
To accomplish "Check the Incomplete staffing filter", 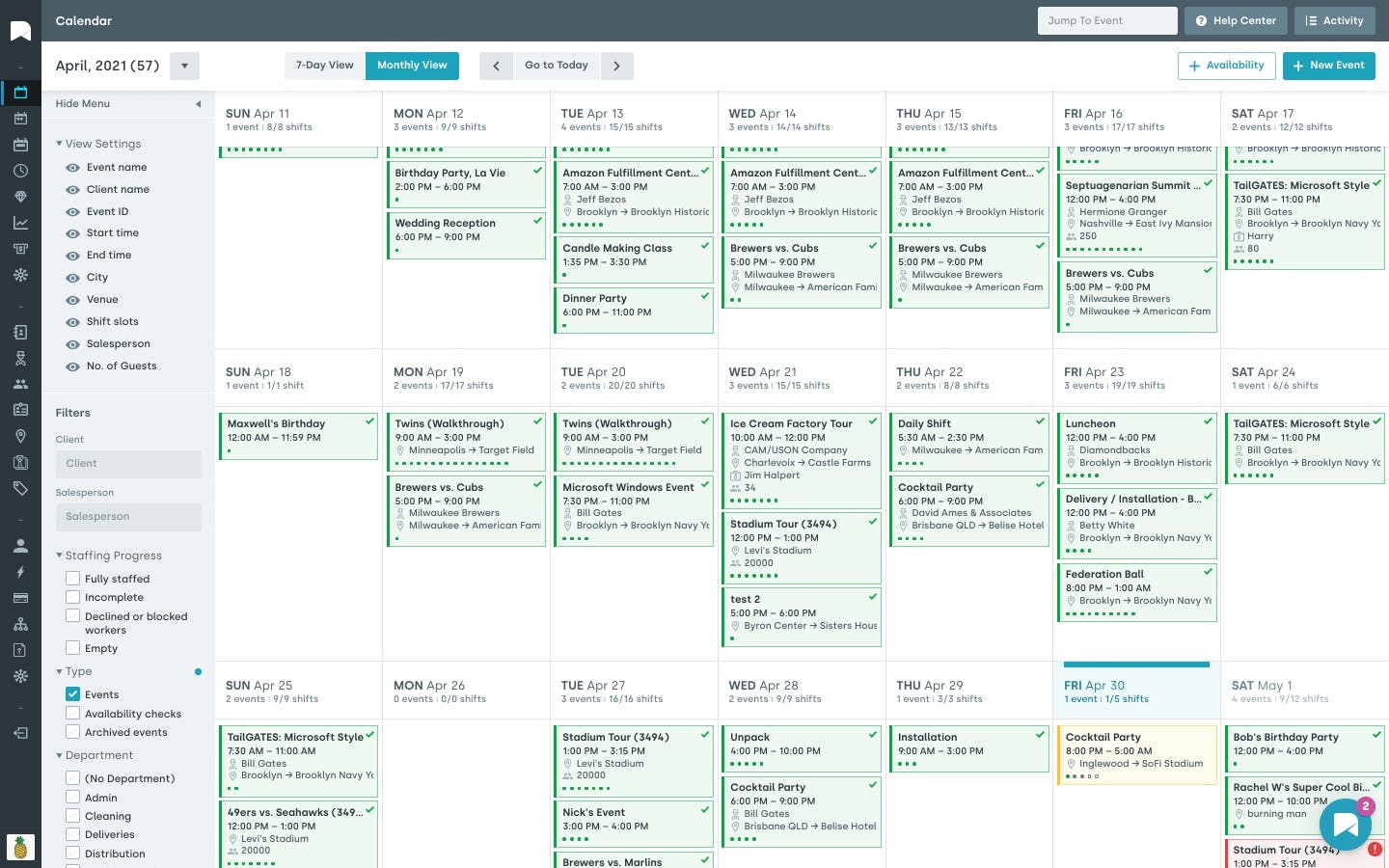I will [73, 597].
